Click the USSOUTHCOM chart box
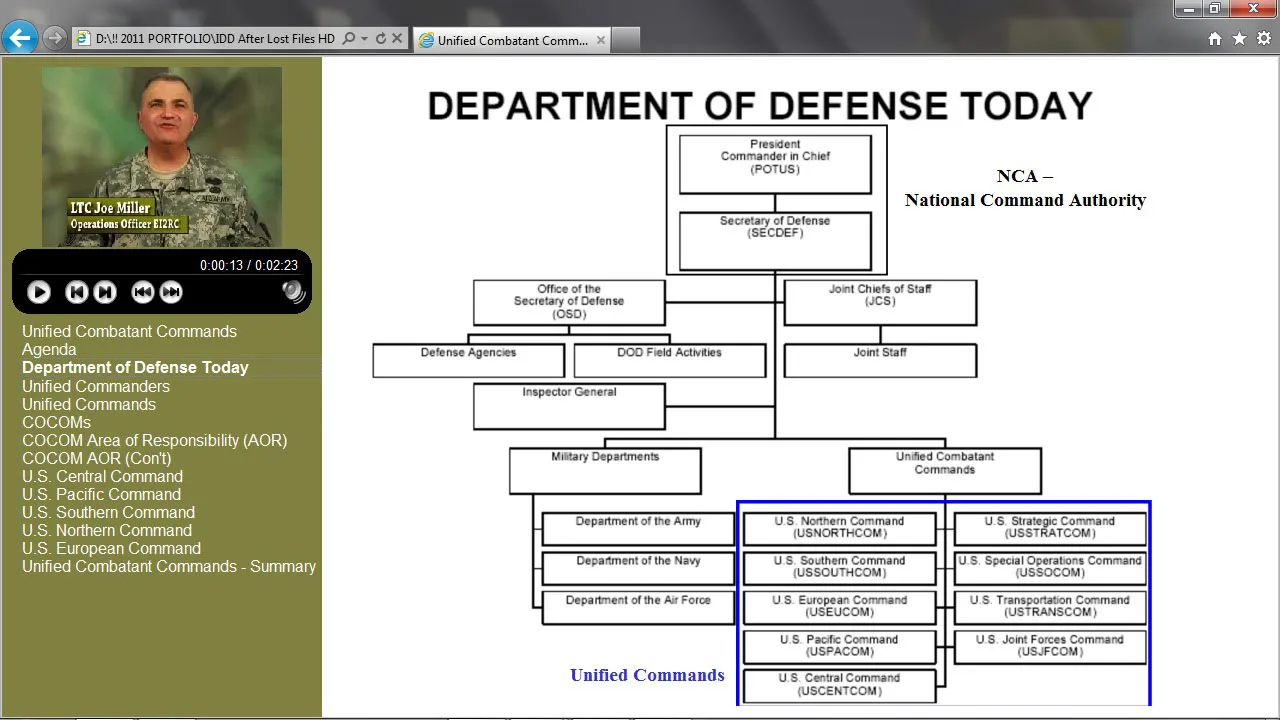This screenshot has width=1280, height=720. pyautogui.click(x=839, y=568)
